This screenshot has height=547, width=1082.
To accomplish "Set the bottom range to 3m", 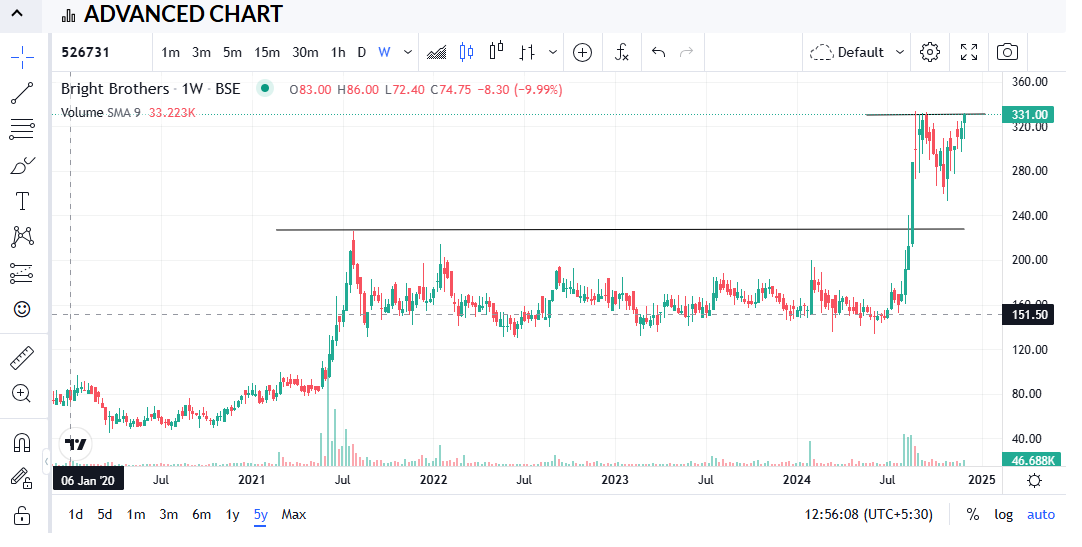I will (x=168, y=515).
